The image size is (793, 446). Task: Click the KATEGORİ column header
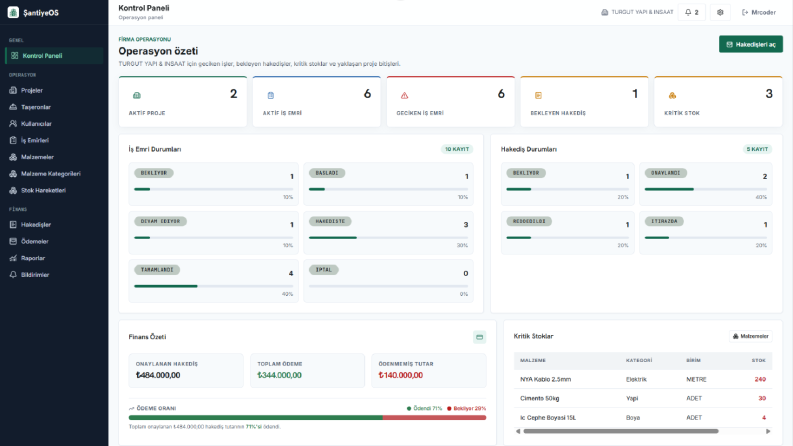pos(639,361)
